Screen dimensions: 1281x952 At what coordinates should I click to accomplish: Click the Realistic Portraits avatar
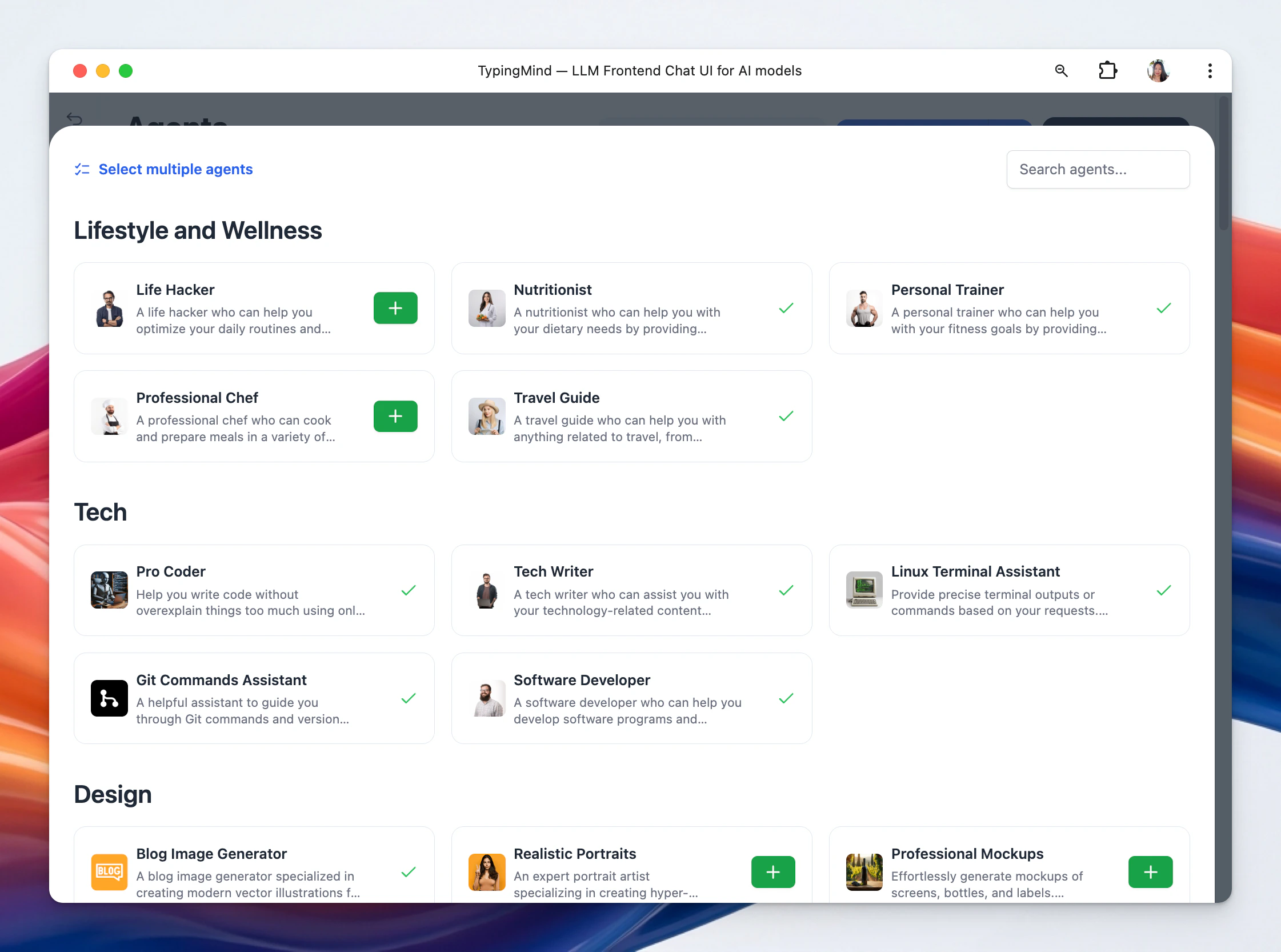point(486,872)
